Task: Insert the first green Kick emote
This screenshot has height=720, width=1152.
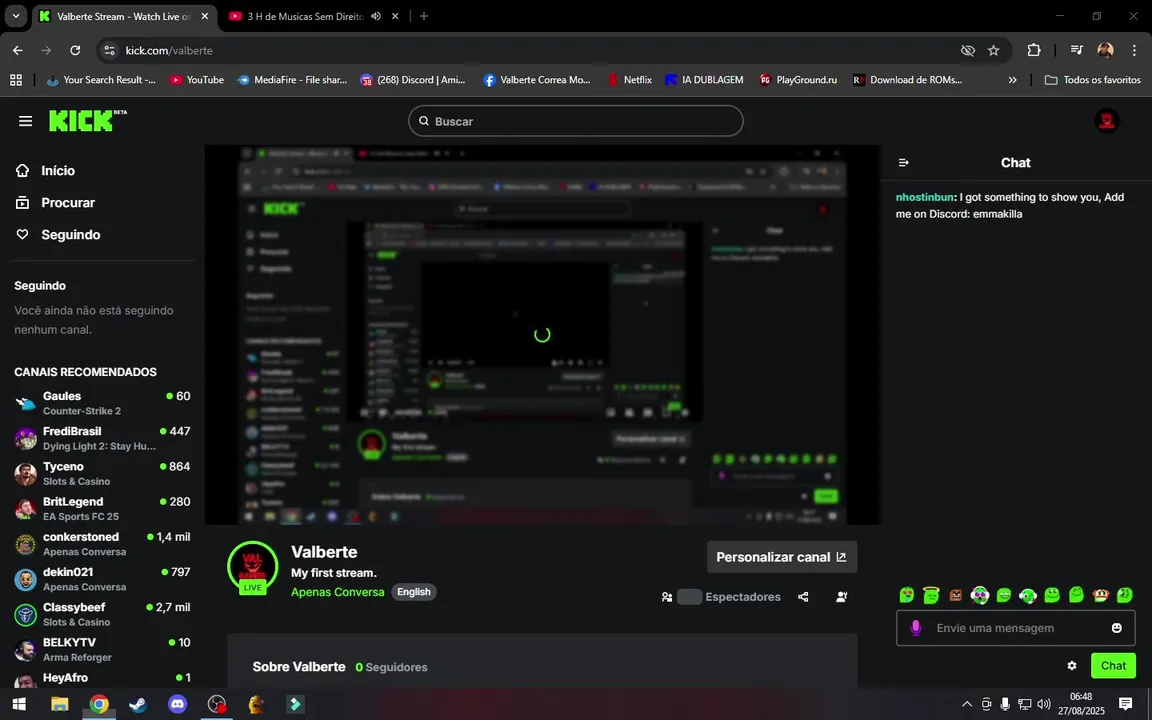Action: (x=907, y=595)
